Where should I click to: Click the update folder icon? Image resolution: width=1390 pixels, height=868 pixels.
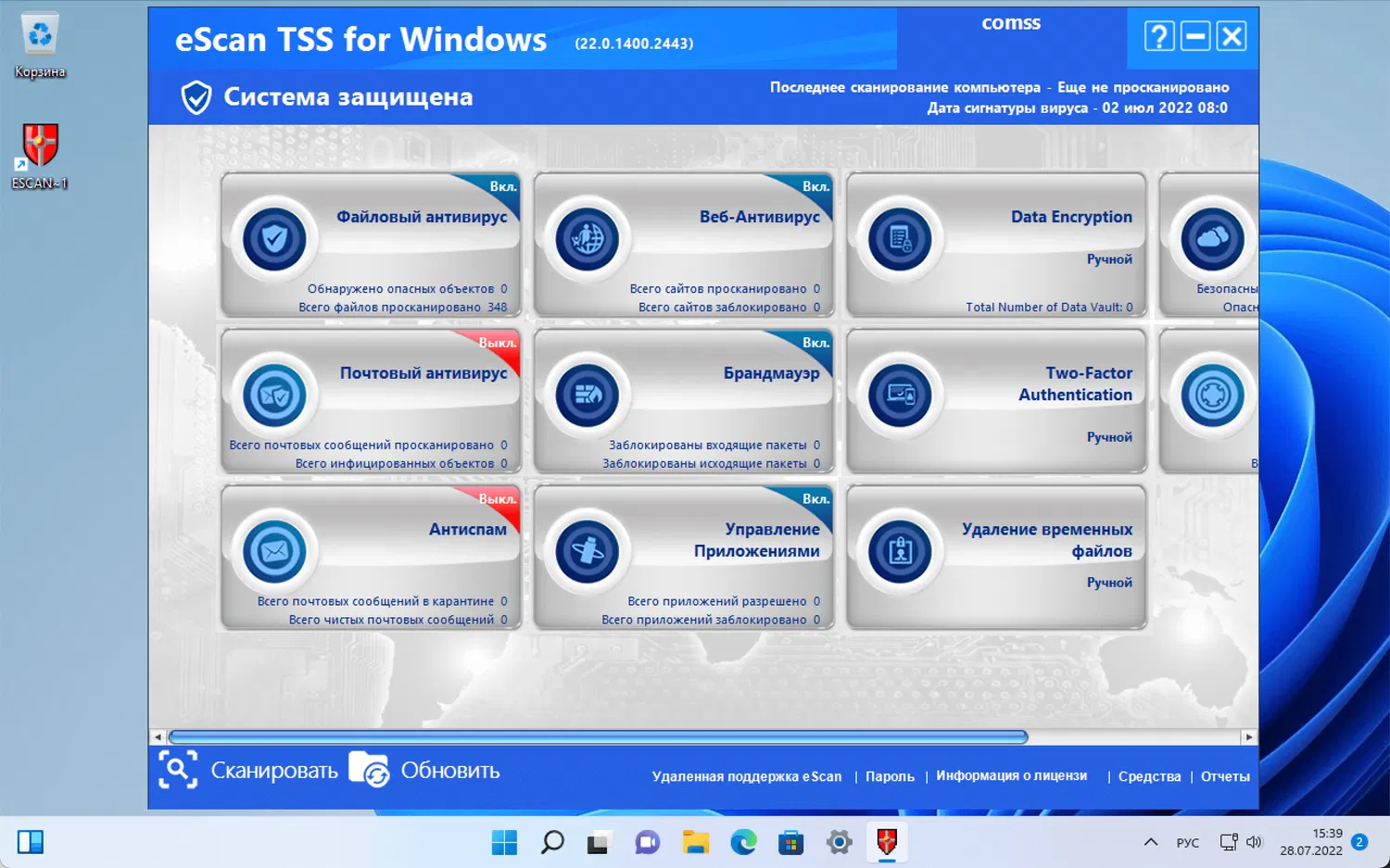pyautogui.click(x=369, y=770)
